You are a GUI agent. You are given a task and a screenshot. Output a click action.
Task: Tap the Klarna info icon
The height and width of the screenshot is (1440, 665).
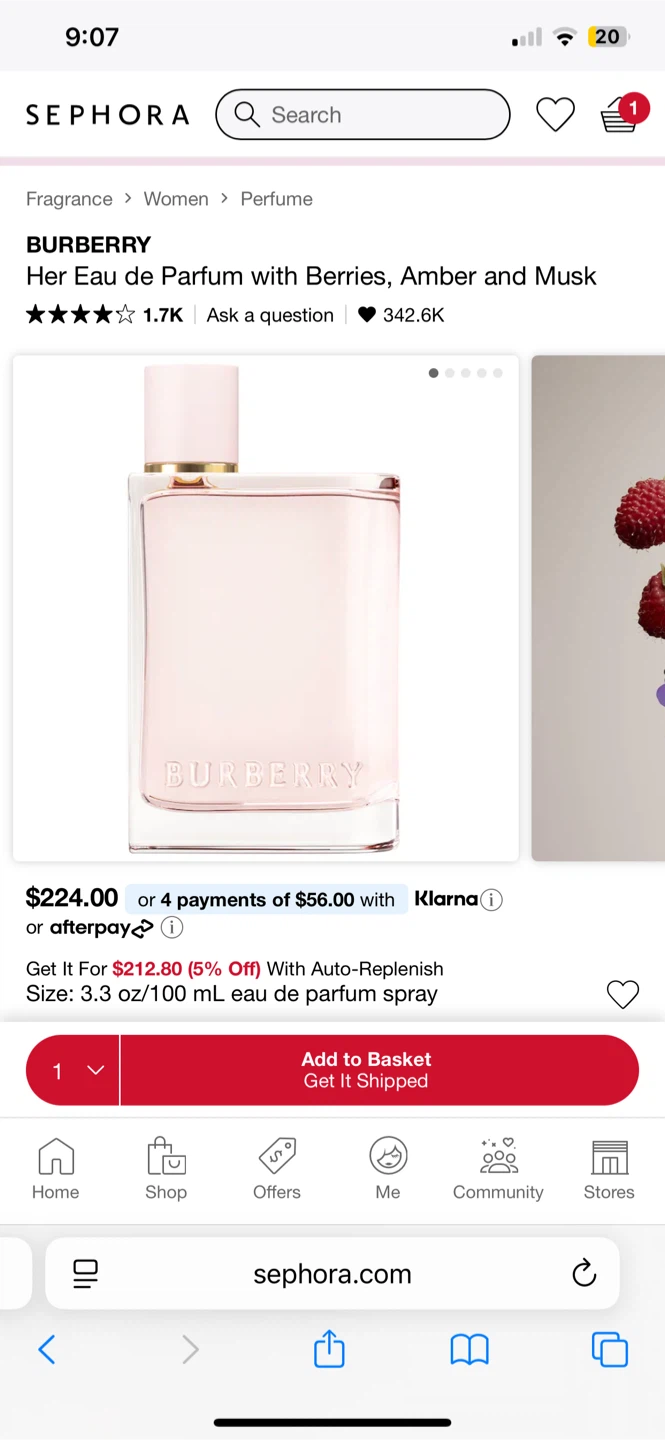click(x=491, y=900)
